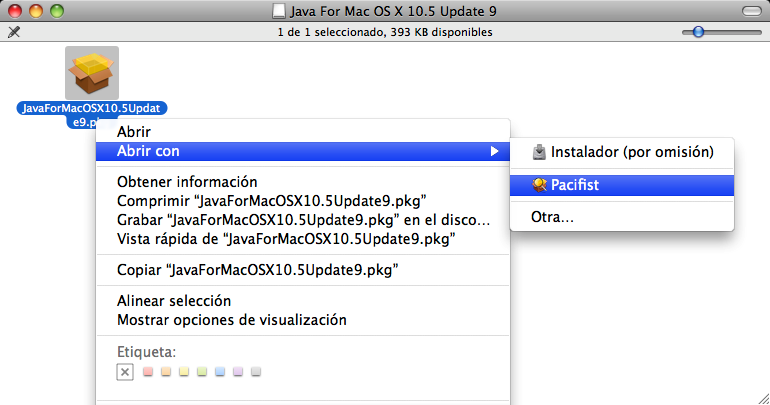Click the window resize grip corner
Viewport: 770px width, 405px height.
coord(763,398)
